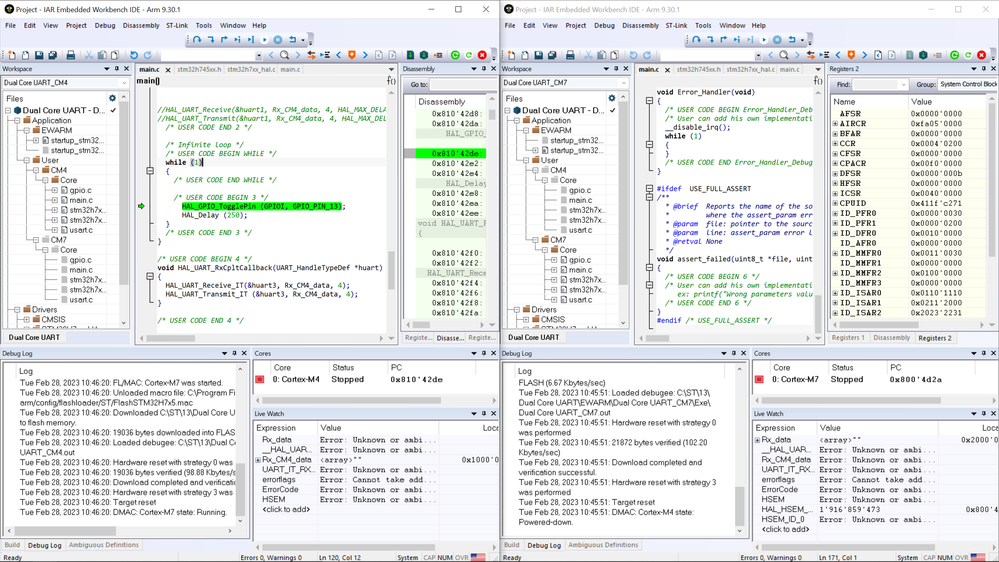Click Step Out in CM4 window debug toolbar
The image size is (999, 562).
[x=224, y=40]
